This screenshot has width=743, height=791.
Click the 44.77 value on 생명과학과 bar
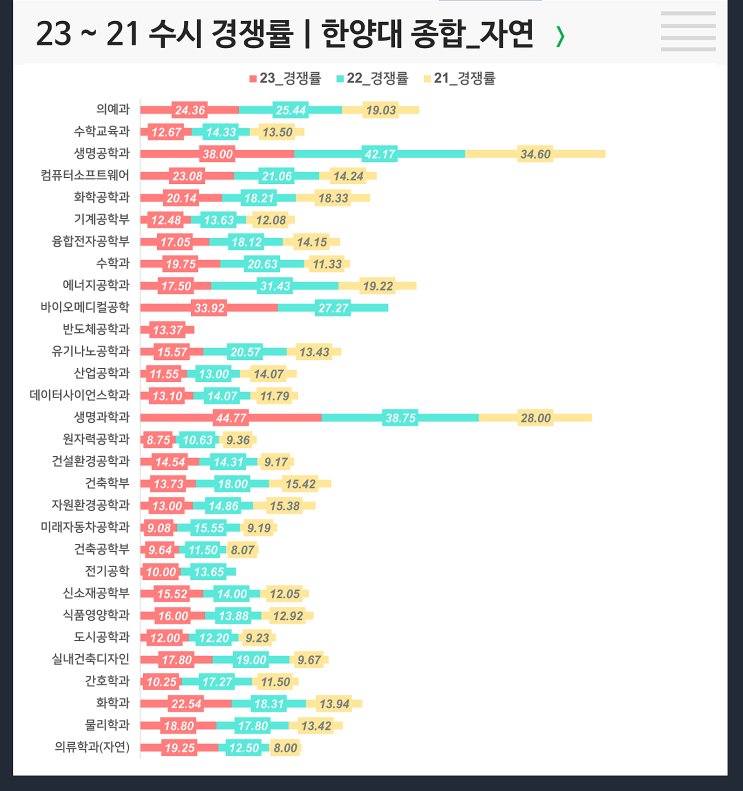click(231, 418)
